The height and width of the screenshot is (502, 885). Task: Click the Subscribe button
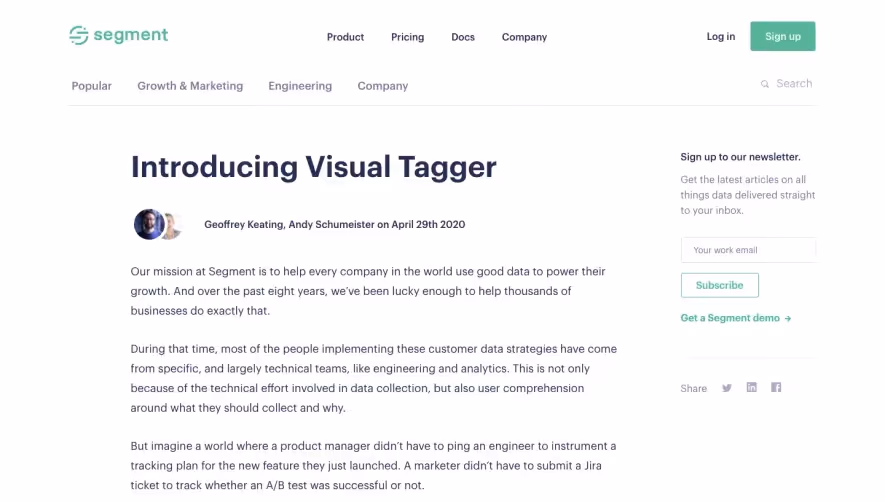720,285
